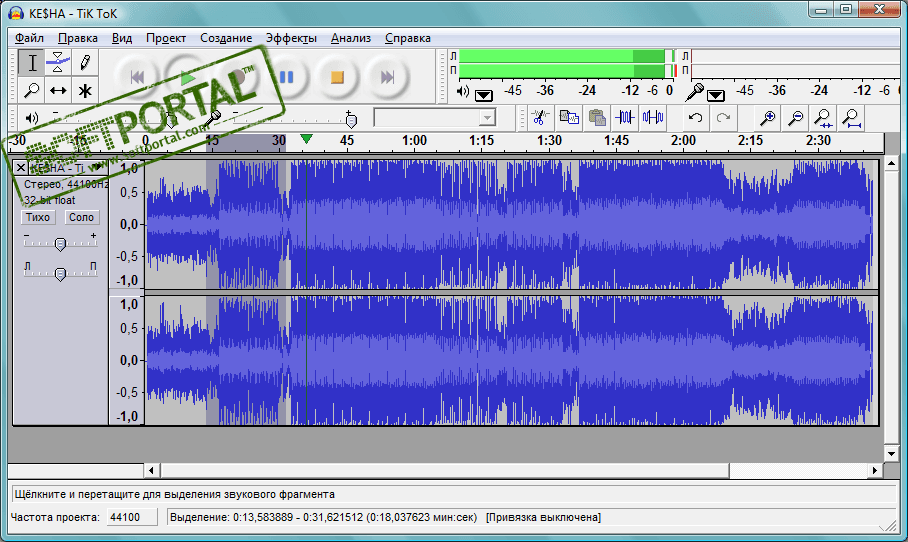Open the Правка menu
This screenshot has height=542, width=908.
click(x=78, y=38)
